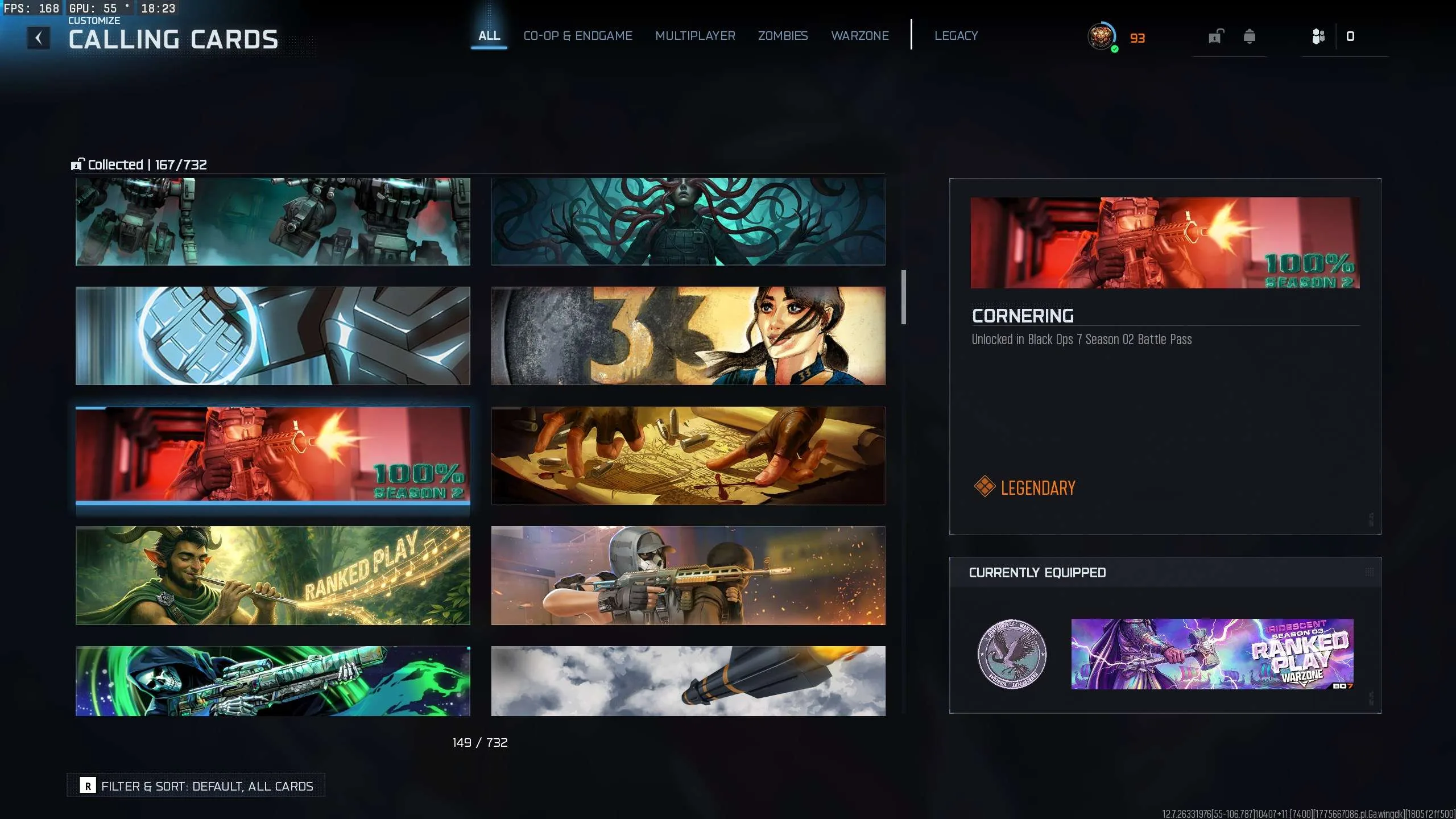The width and height of the screenshot is (1456, 819).
Task: Go to the LEGACY tab
Action: click(x=956, y=35)
